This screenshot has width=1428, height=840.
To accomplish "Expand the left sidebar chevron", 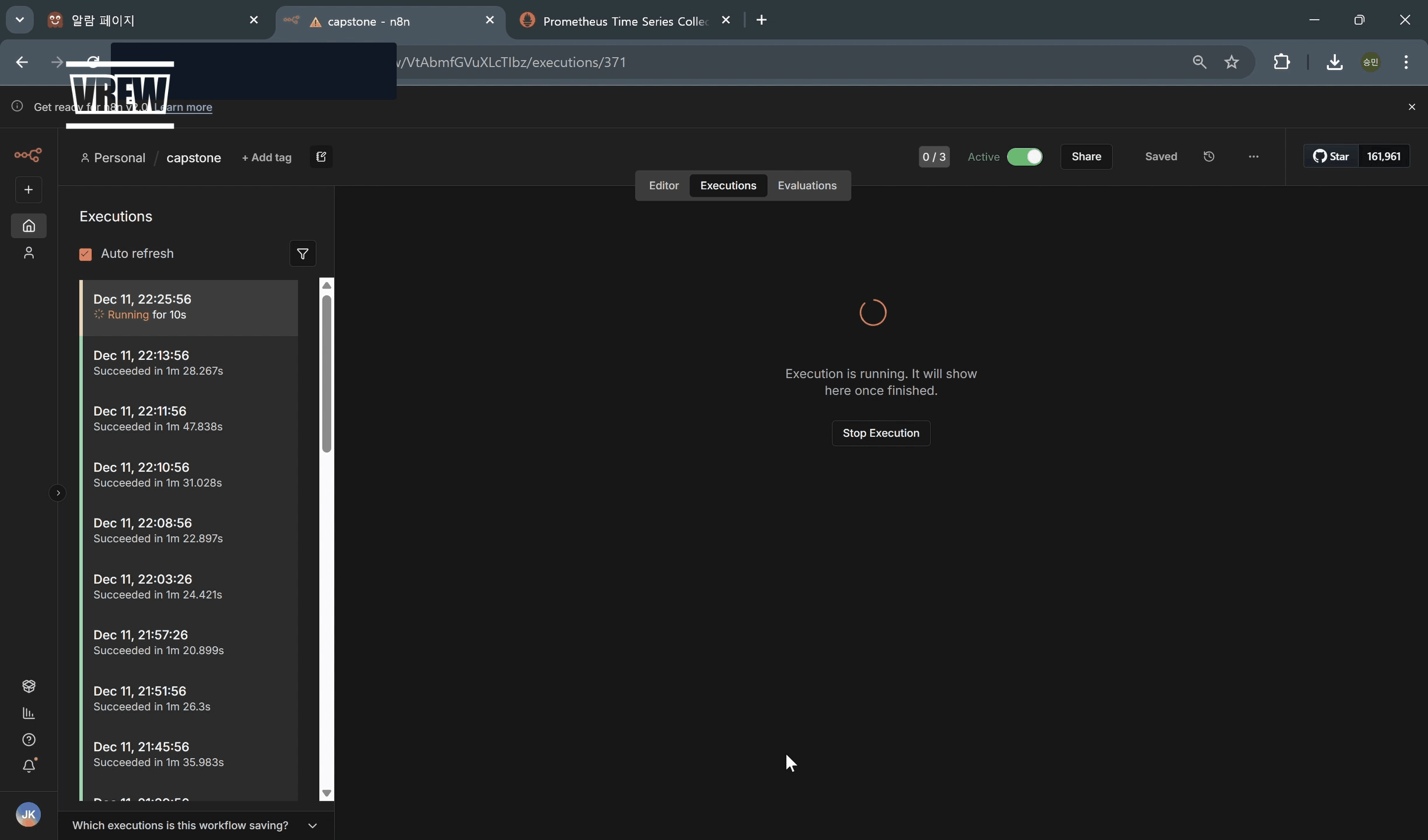I will pyautogui.click(x=58, y=493).
